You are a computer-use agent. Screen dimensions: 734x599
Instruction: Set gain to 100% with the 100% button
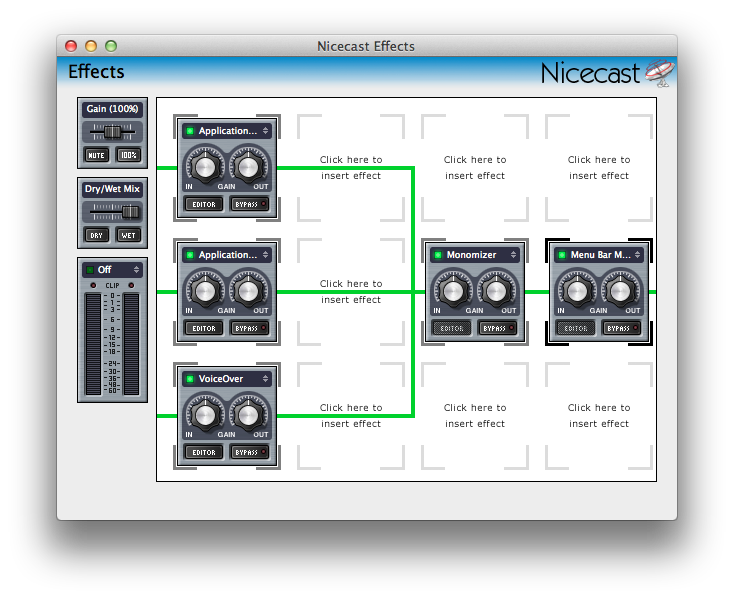tap(128, 155)
